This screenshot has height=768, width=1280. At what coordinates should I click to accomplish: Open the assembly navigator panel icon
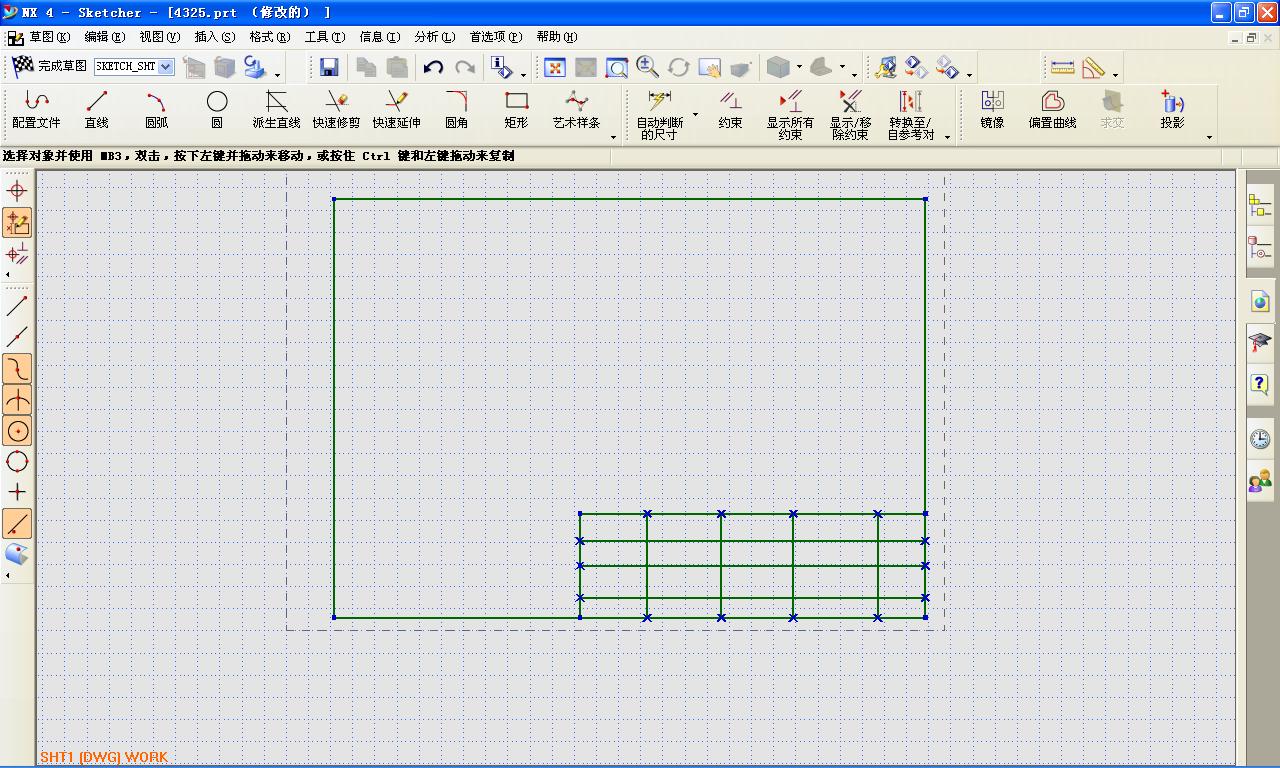coord(1260,206)
